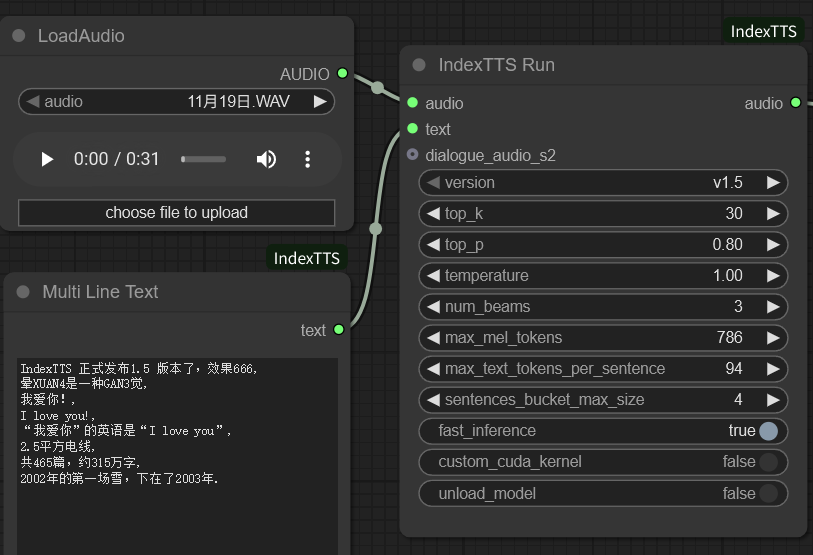This screenshot has width=813, height=555.
Task: Click the dialogue_audio_s2 input port
Action: pos(412,155)
